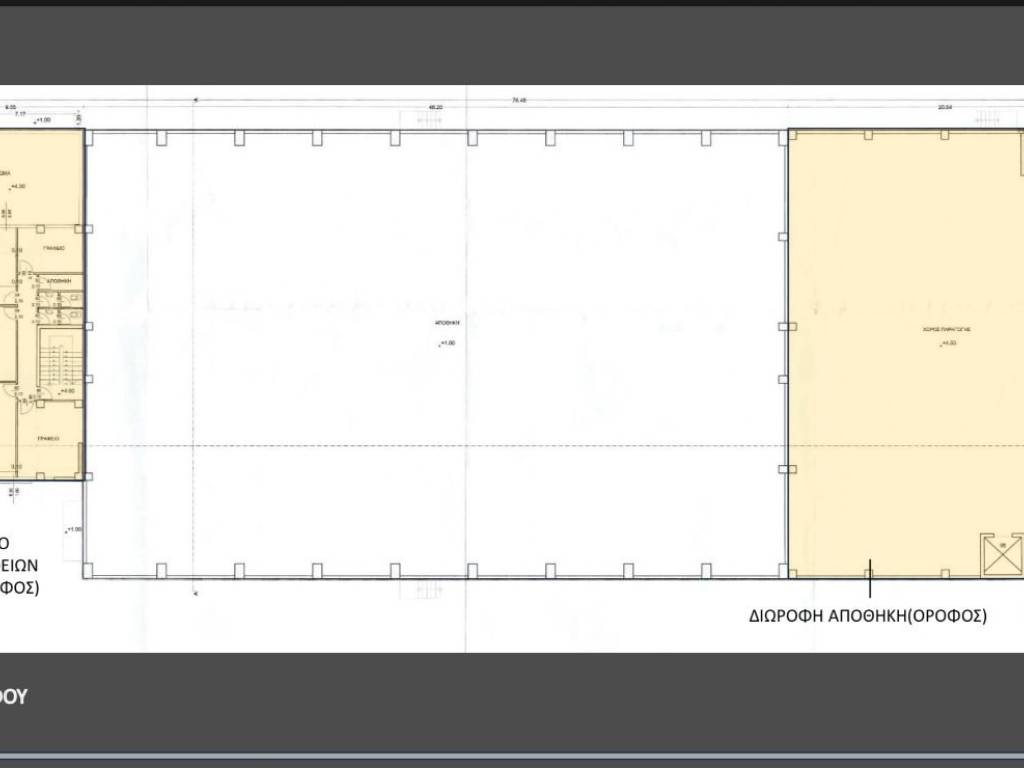Click the +4.30 elevation marker in top-left room
The image size is (1024, 768).
[x=19, y=186]
